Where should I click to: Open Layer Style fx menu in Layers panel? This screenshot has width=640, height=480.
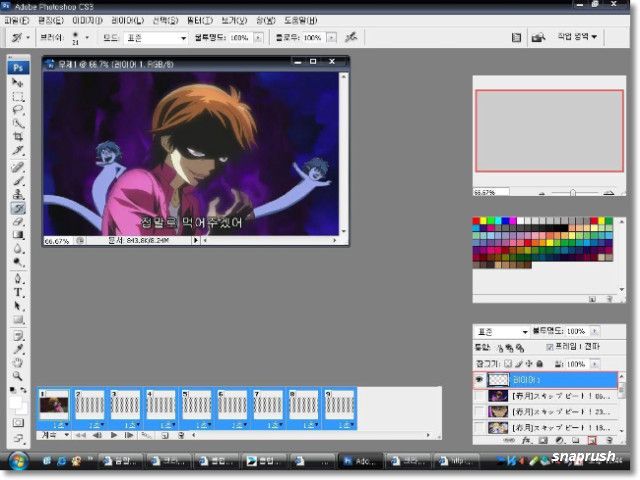pyautogui.click(x=526, y=440)
